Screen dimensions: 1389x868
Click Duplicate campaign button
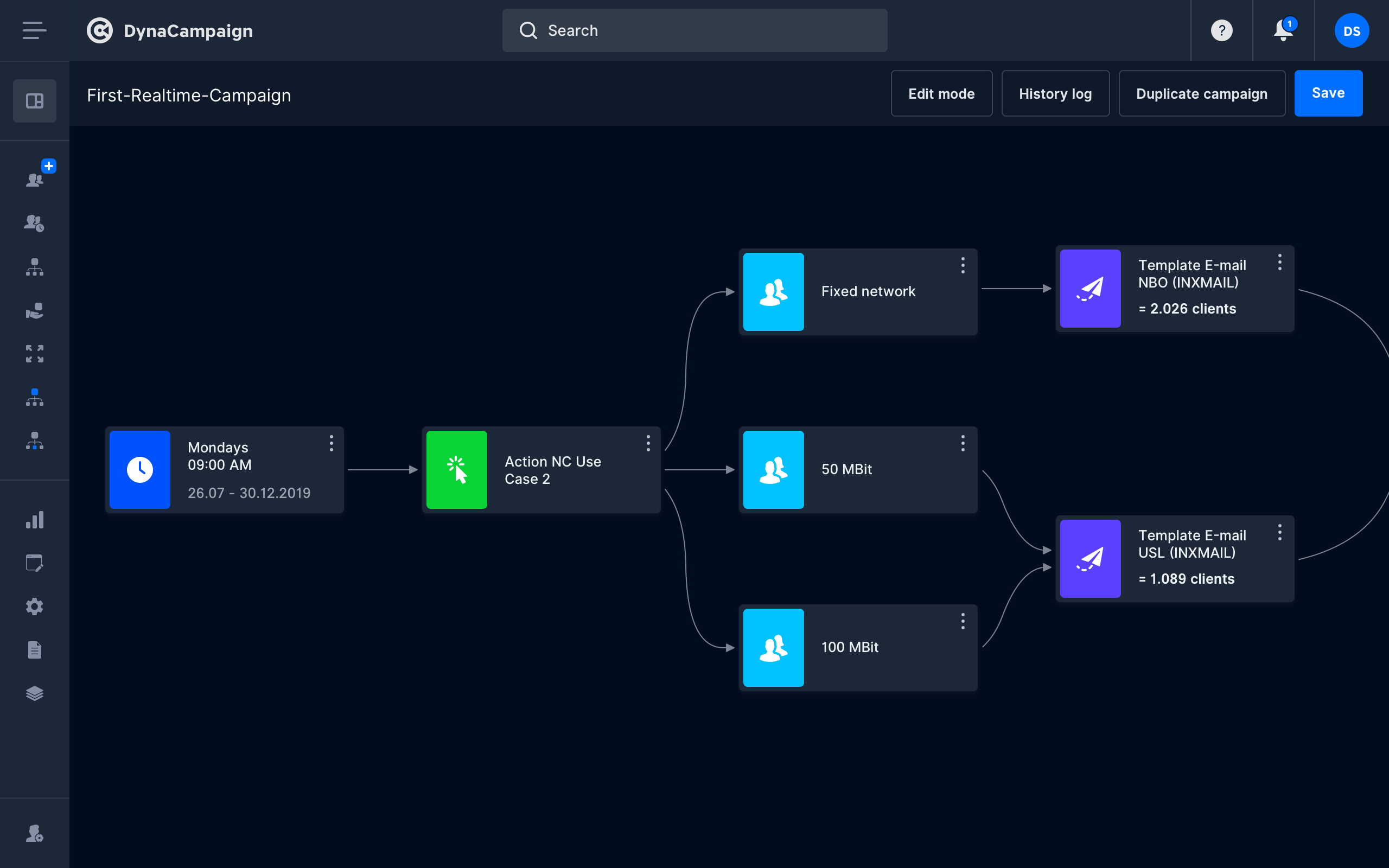1201,93
